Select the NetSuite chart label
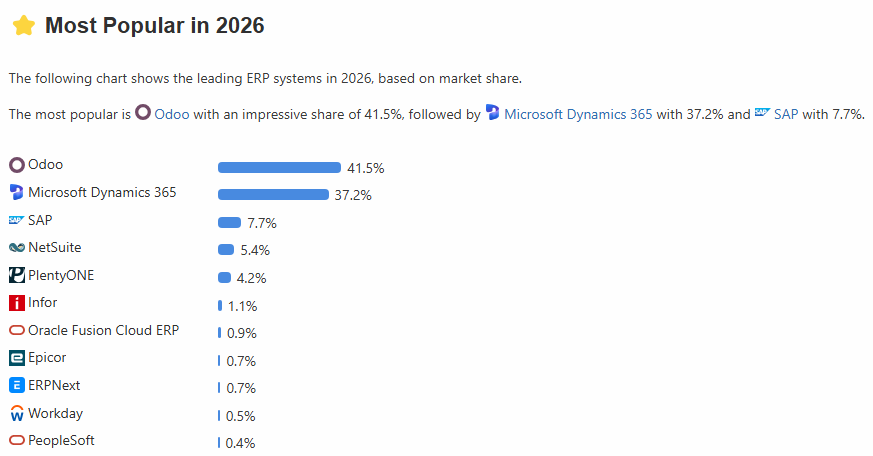This screenshot has height=456, width=873. (55, 247)
